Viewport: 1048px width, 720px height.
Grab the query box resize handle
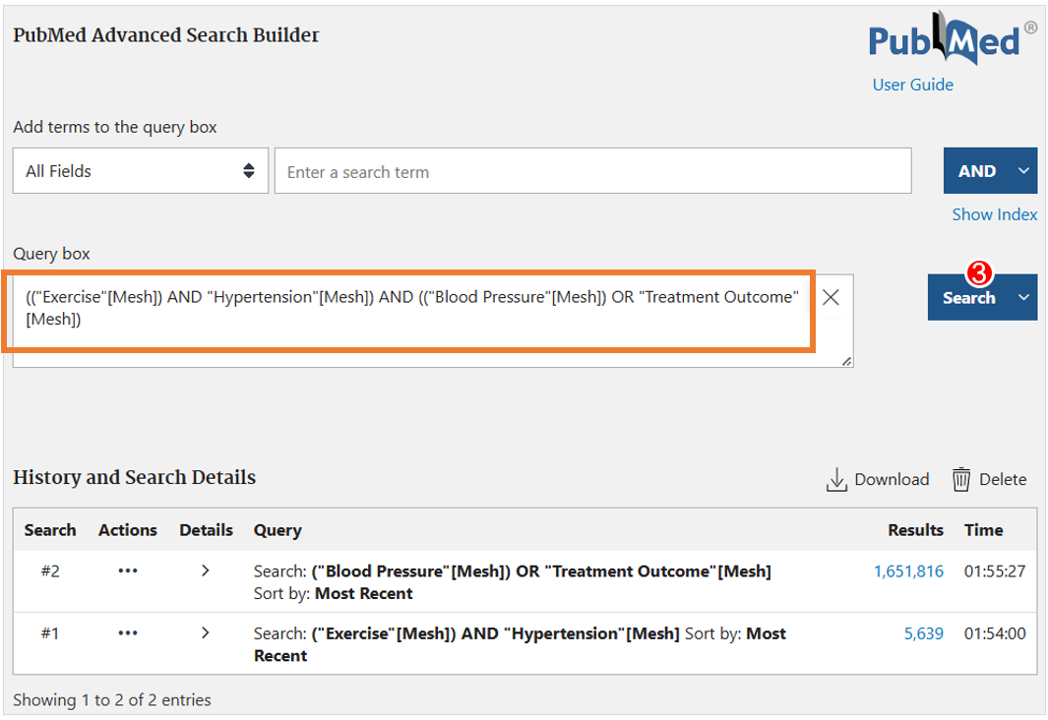pos(846,361)
